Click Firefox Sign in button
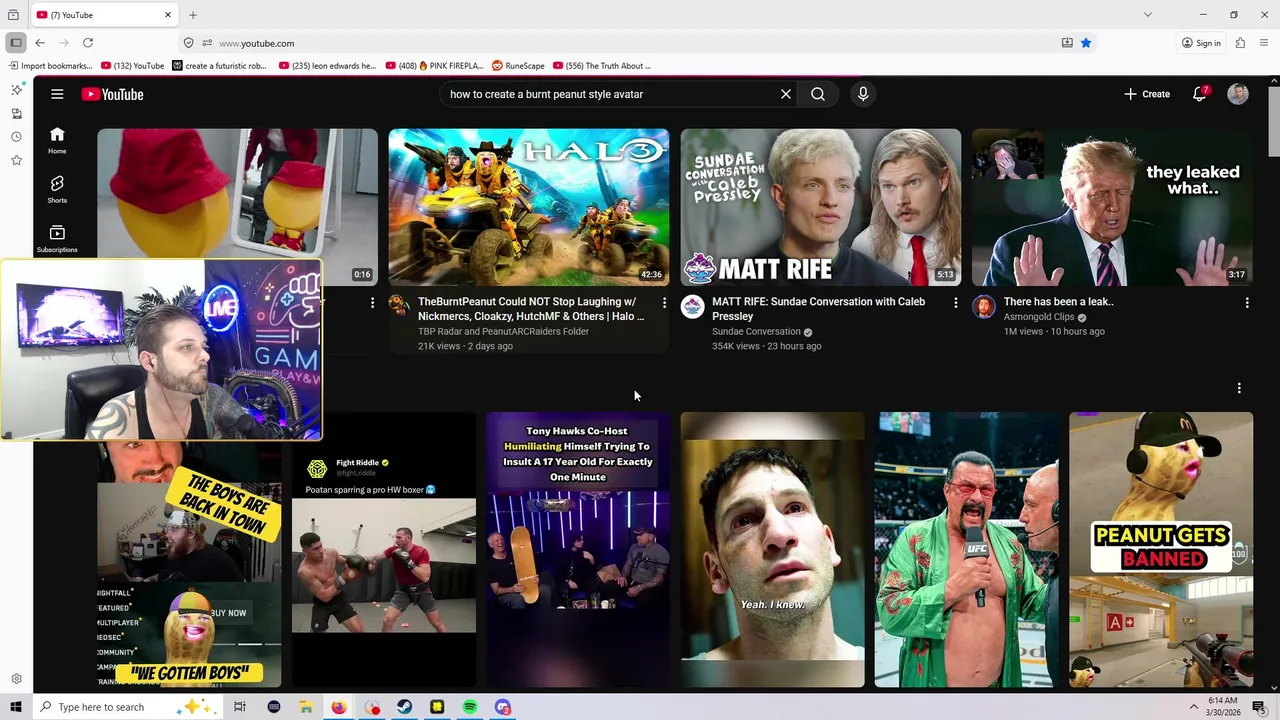Viewport: 1280px width, 720px height. point(1201,43)
